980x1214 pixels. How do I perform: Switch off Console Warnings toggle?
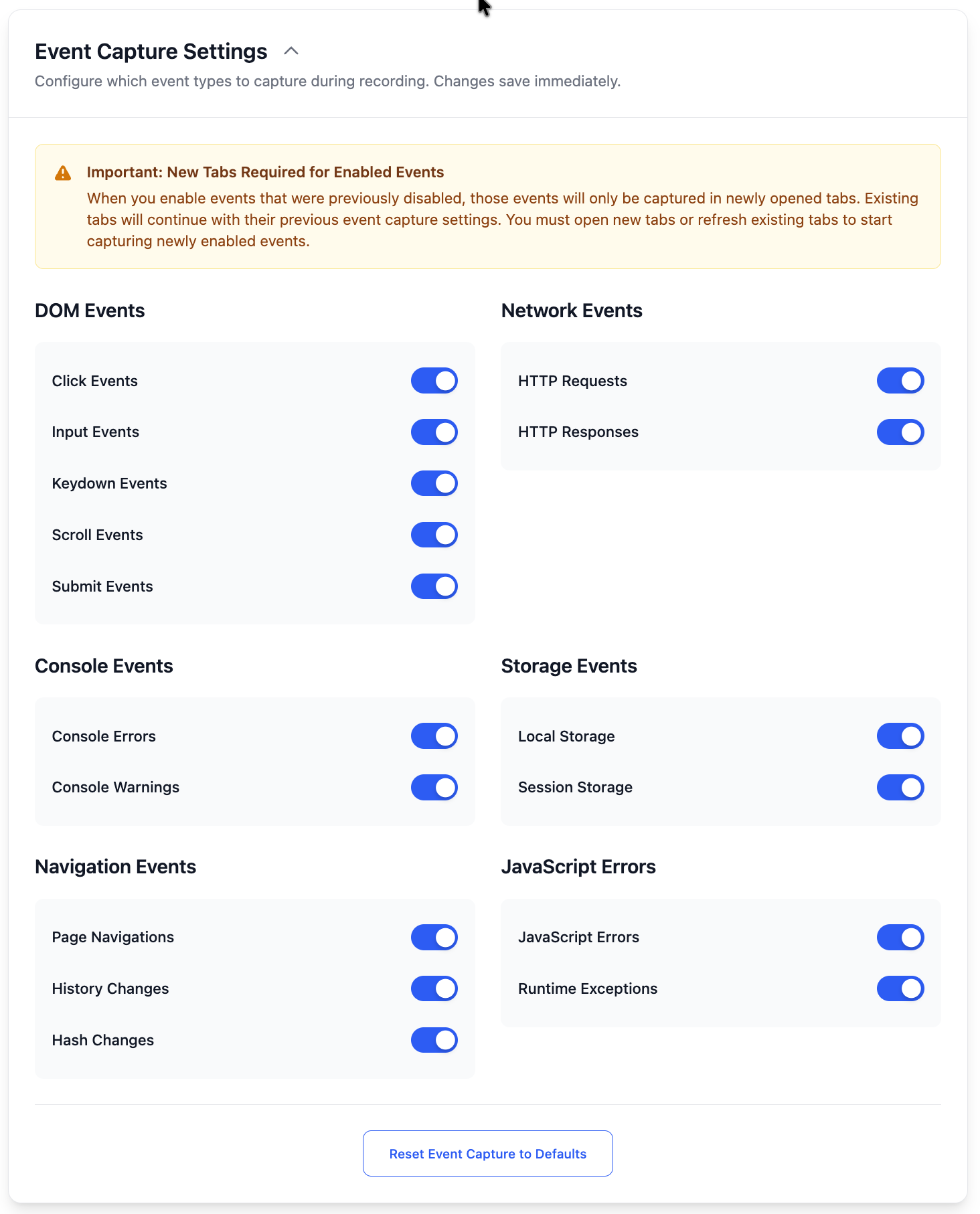pos(434,788)
